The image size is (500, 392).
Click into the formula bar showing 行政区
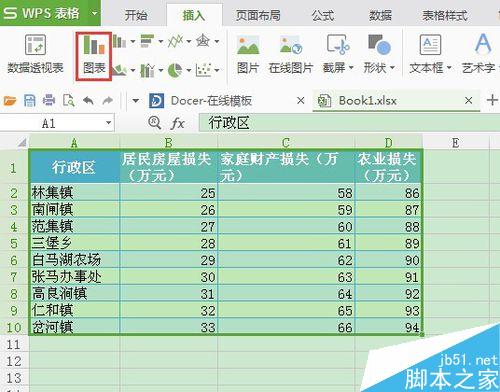[x=349, y=123]
